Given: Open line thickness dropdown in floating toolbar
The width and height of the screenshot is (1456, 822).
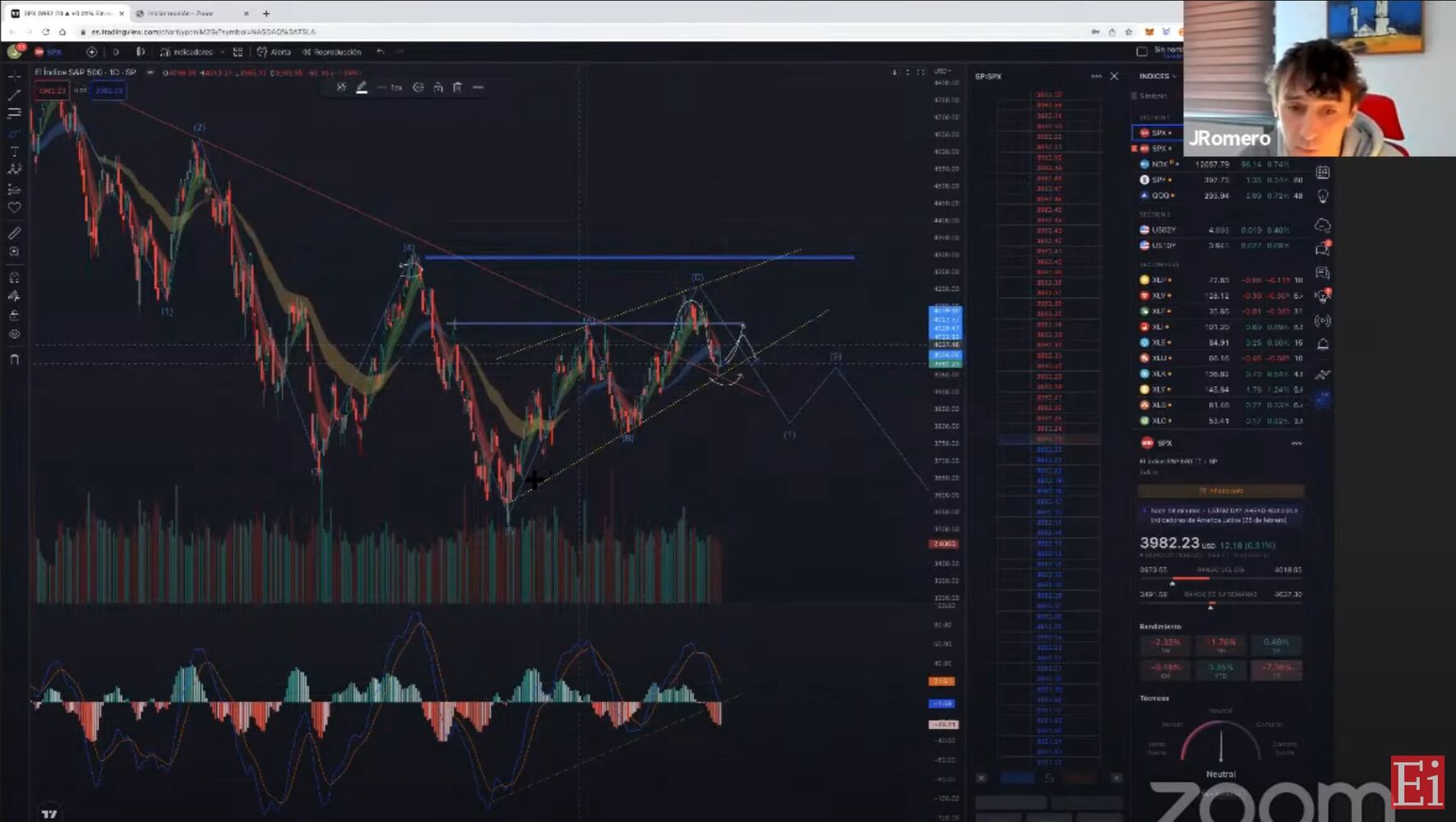Looking at the screenshot, I should [390, 87].
